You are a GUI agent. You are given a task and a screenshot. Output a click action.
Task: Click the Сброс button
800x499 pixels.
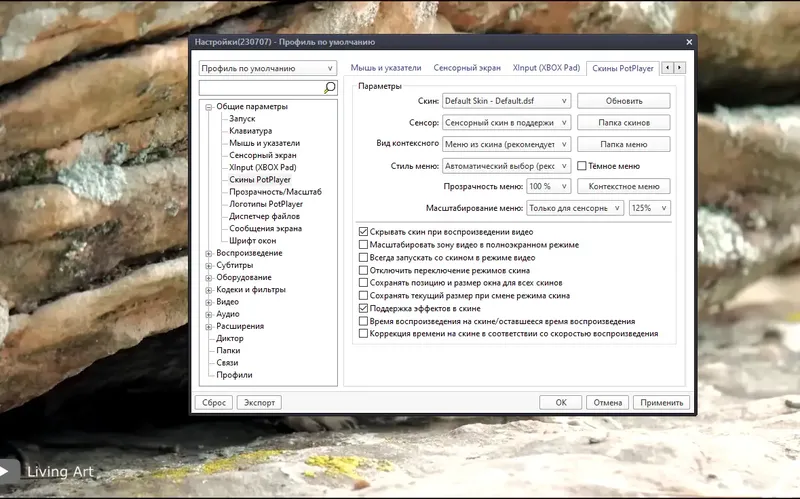(x=214, y=403)
